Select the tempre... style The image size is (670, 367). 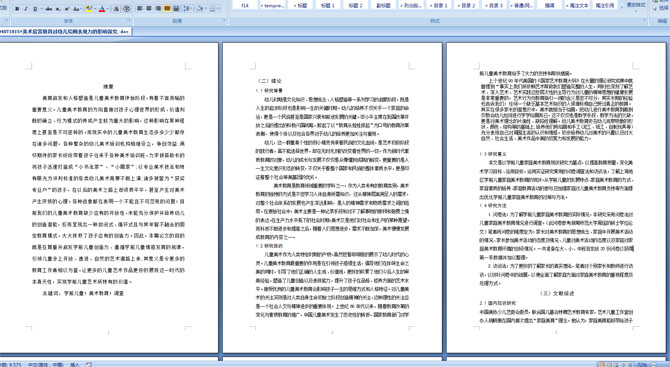point(272,6)
